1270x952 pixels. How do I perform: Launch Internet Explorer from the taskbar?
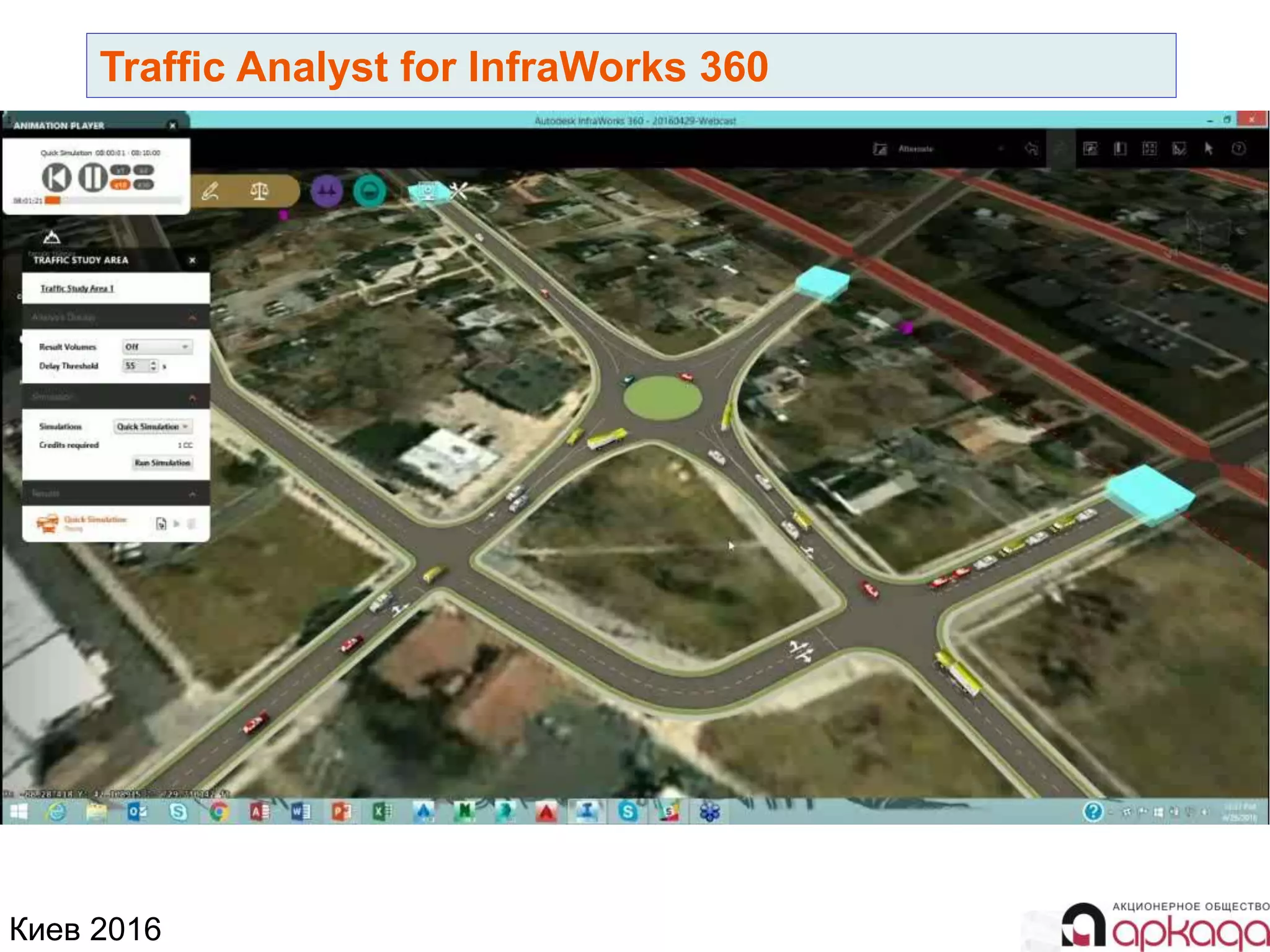click(x=57, y=811)
